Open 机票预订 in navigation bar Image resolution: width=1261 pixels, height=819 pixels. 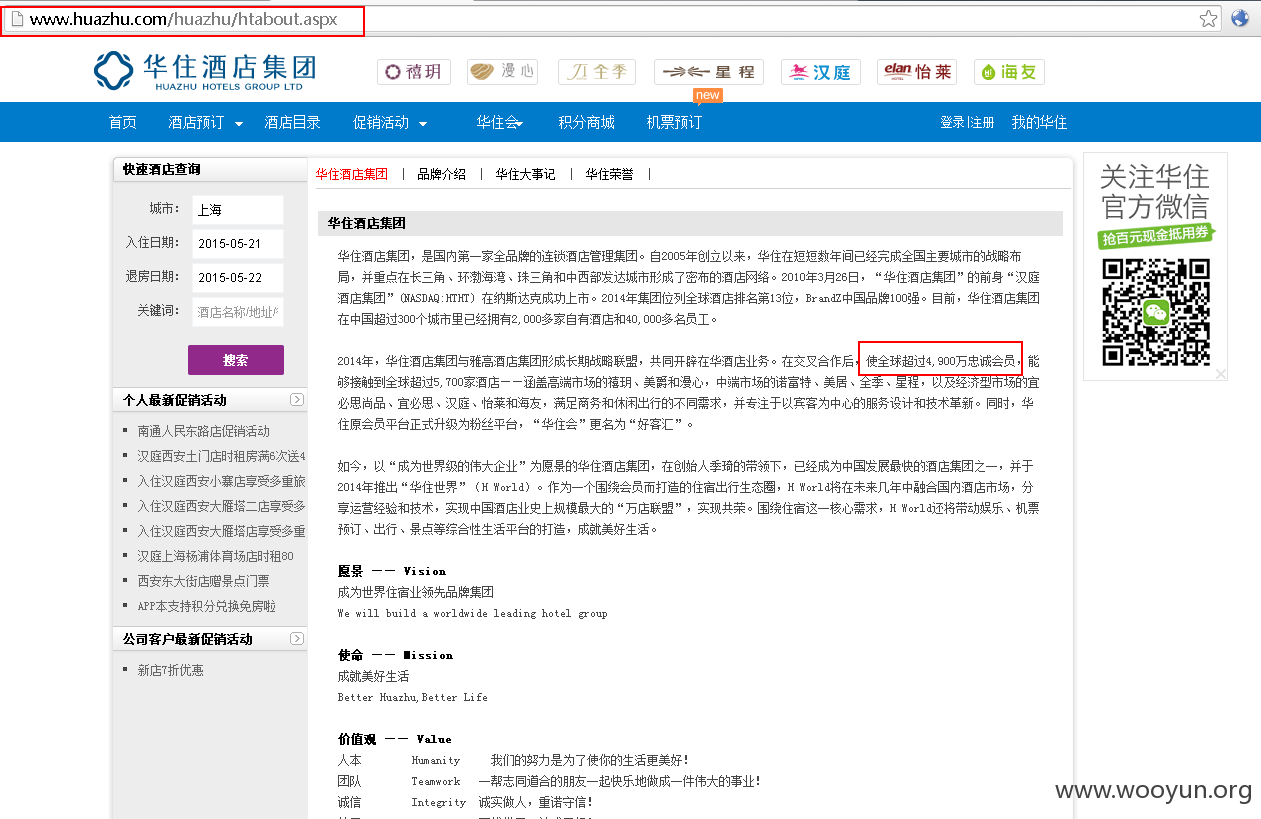[674, 122]
